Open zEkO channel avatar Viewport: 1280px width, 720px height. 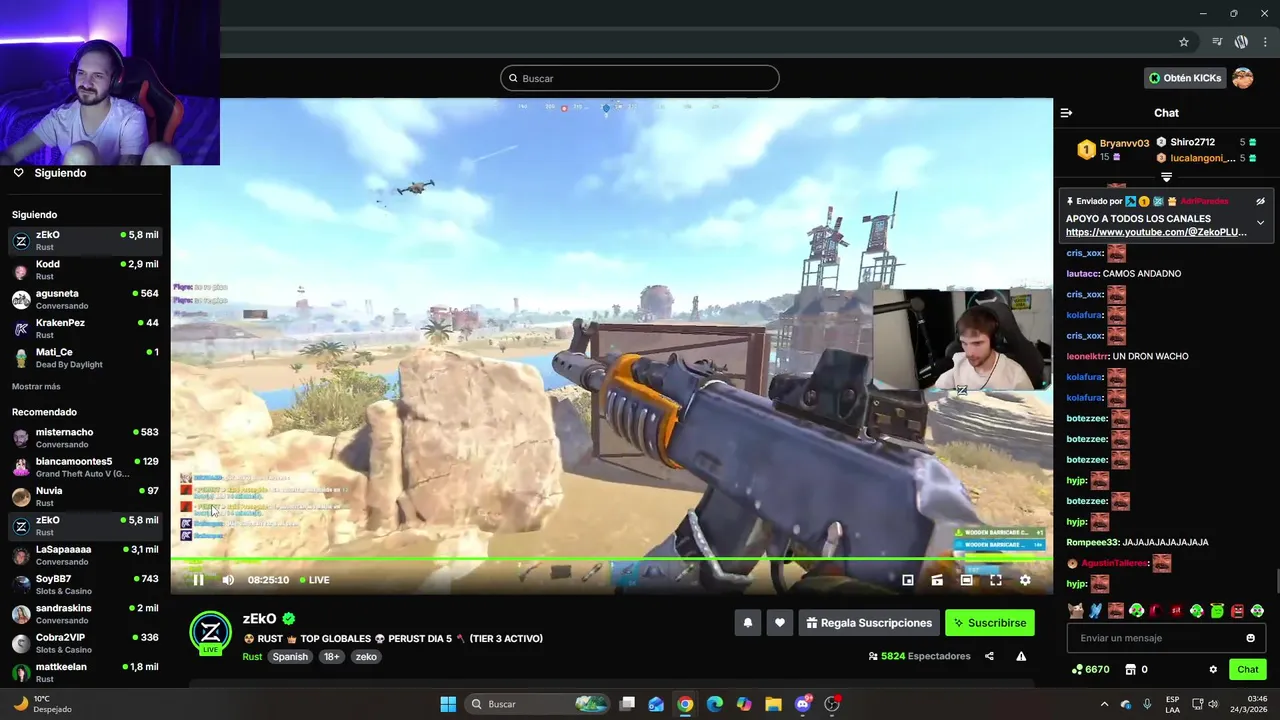[x=210, y=632]
